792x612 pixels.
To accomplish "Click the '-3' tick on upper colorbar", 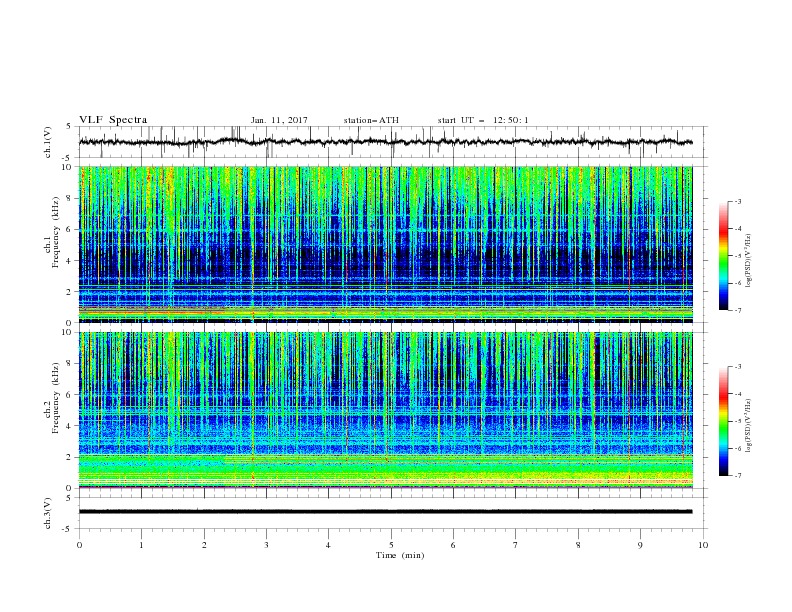I will [737, 201].
